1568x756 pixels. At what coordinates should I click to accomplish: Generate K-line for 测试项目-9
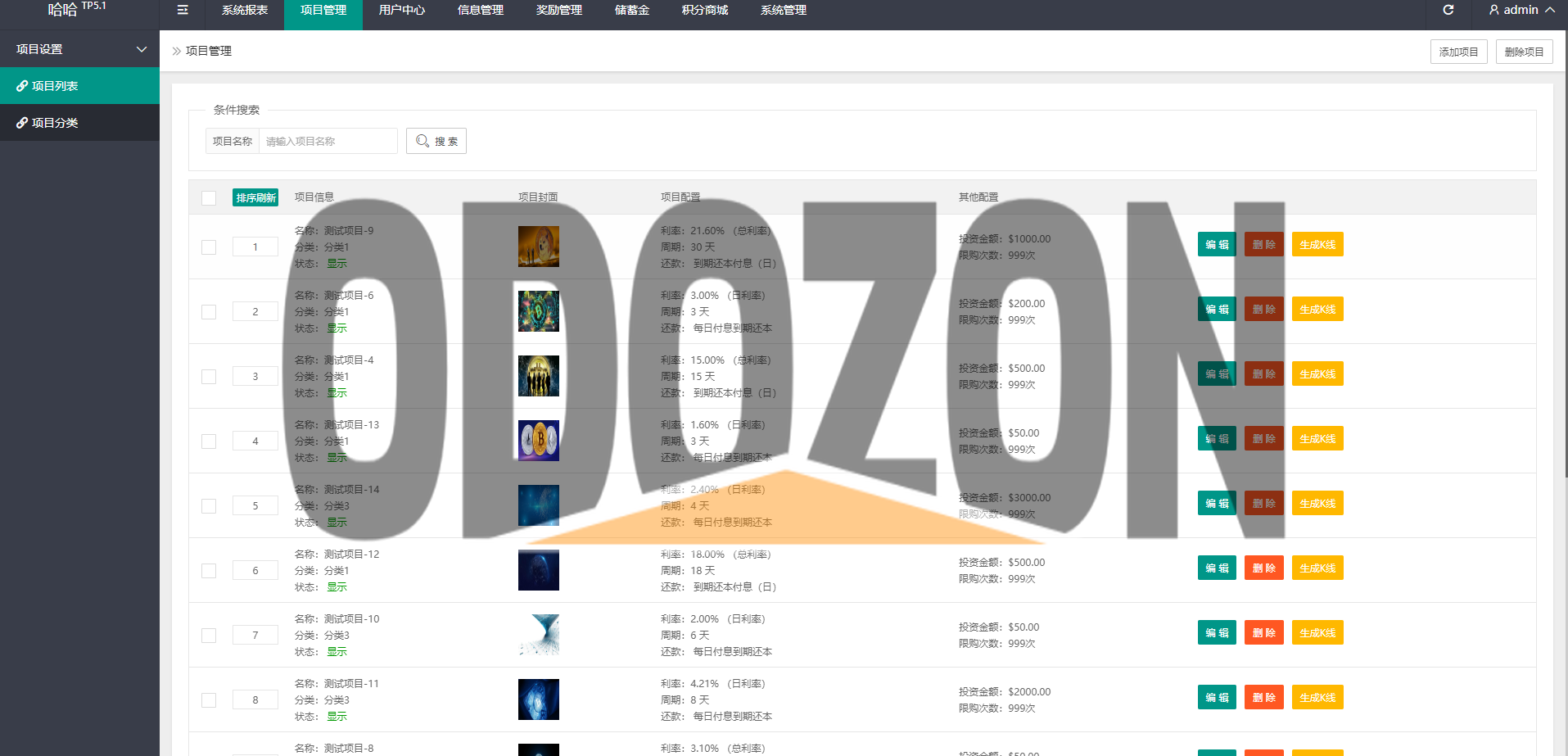point(1317,244)
